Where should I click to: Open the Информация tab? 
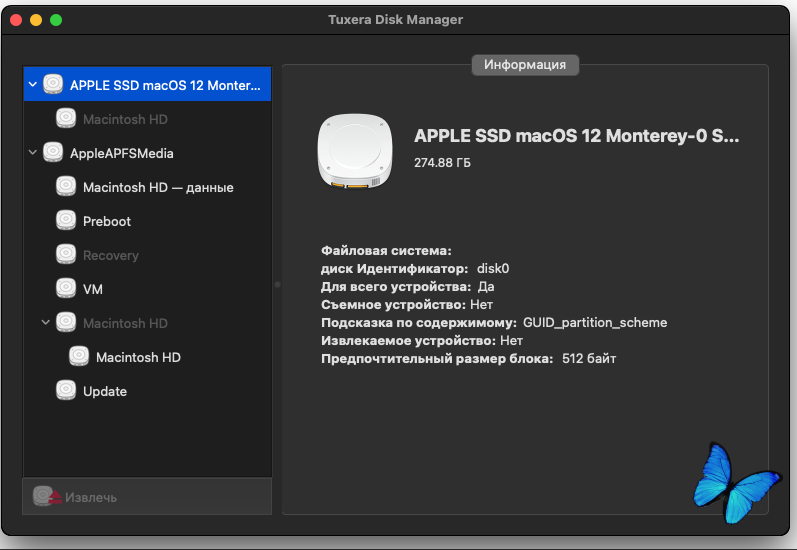point(525,64)
